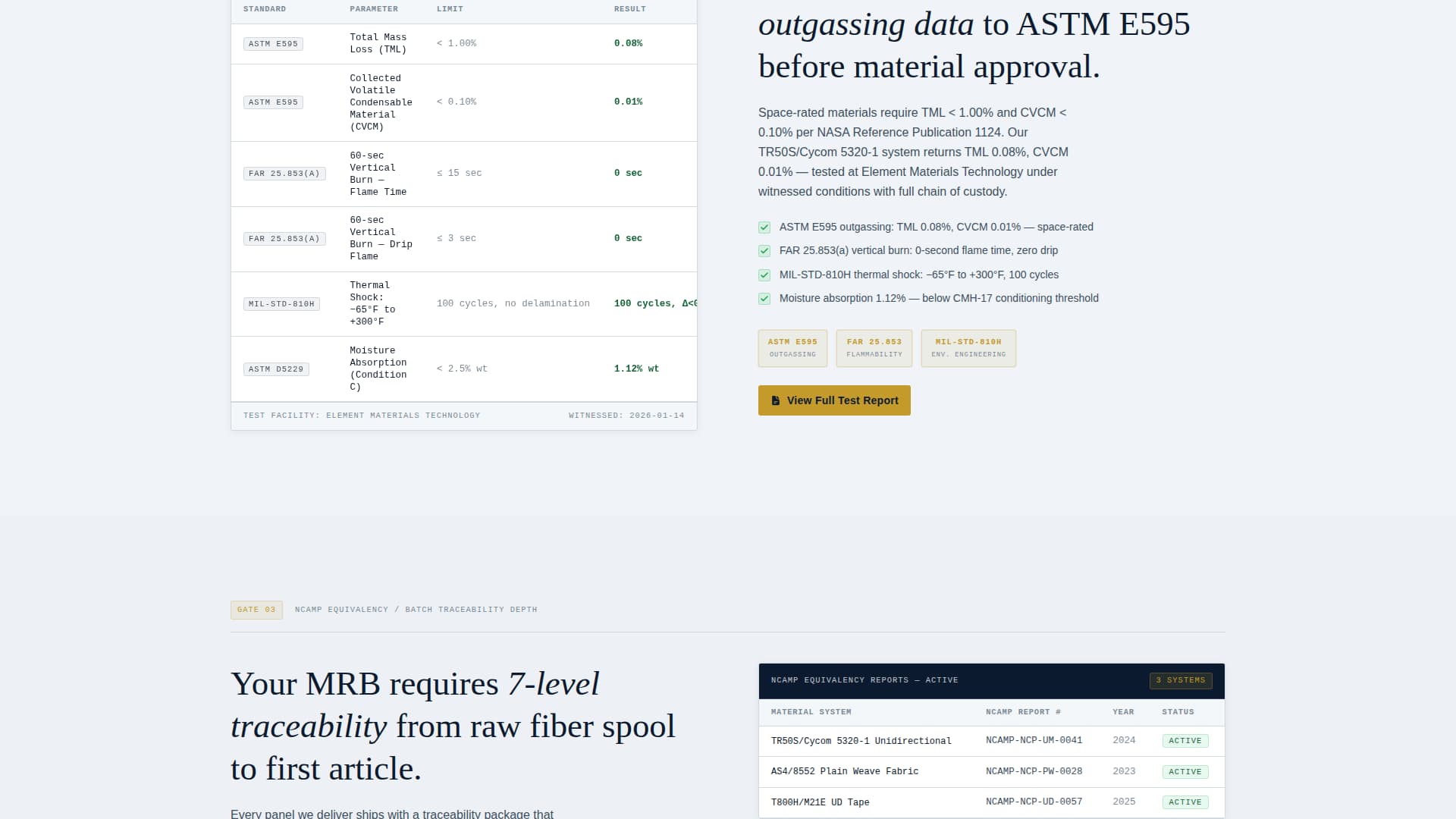Check the FAR 25.853(a) vertical burn item
This screenshot has width=1456, height=819.
pos(764,251)
